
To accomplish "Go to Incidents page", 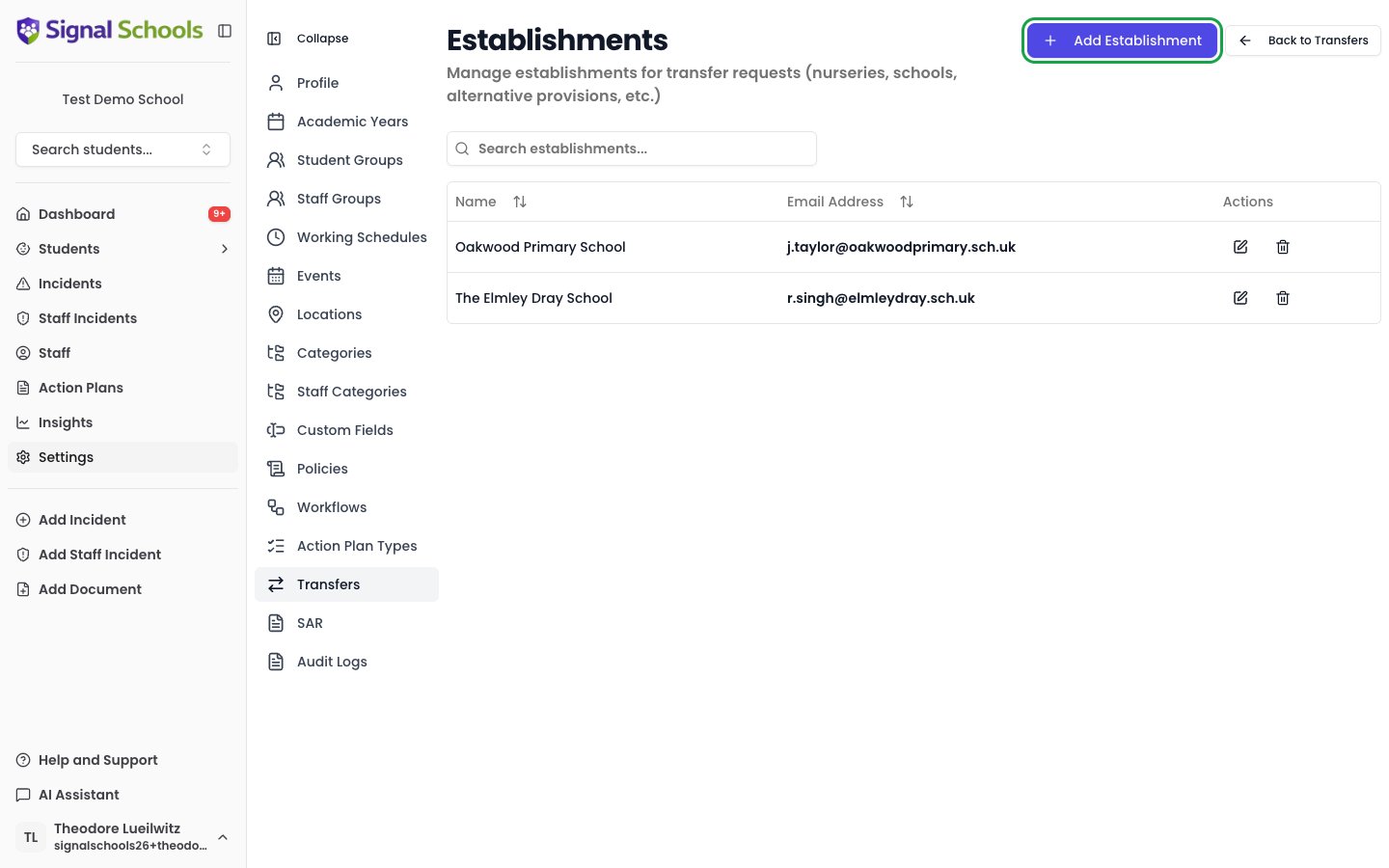I will 123,284.
